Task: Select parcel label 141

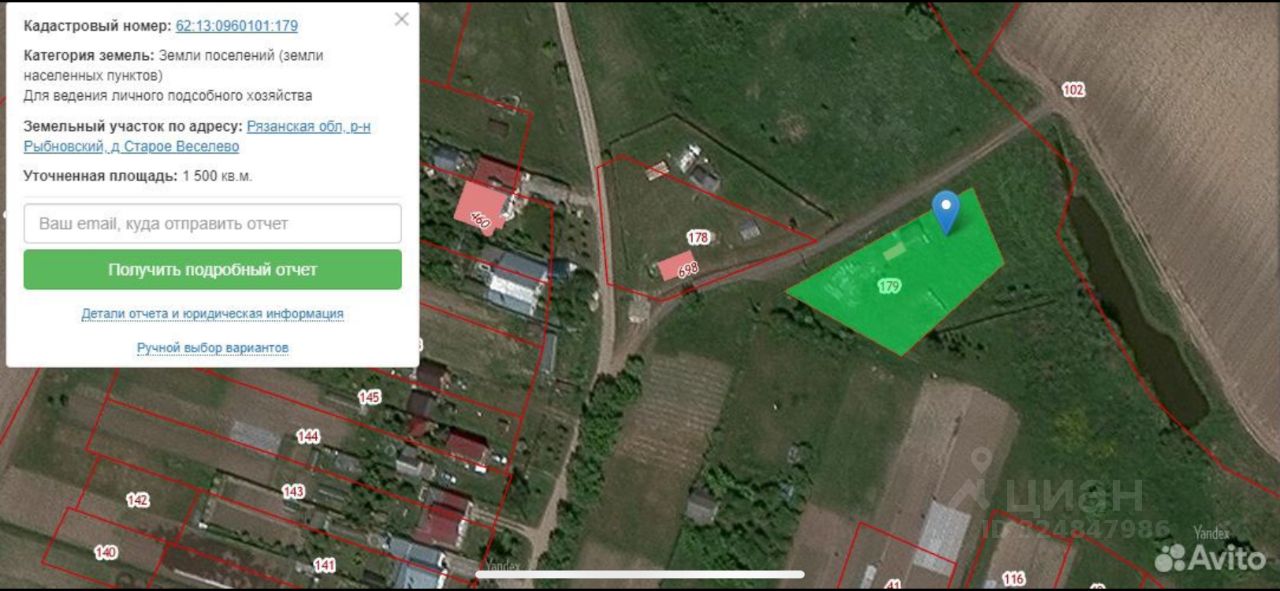Action: [324, 565]
